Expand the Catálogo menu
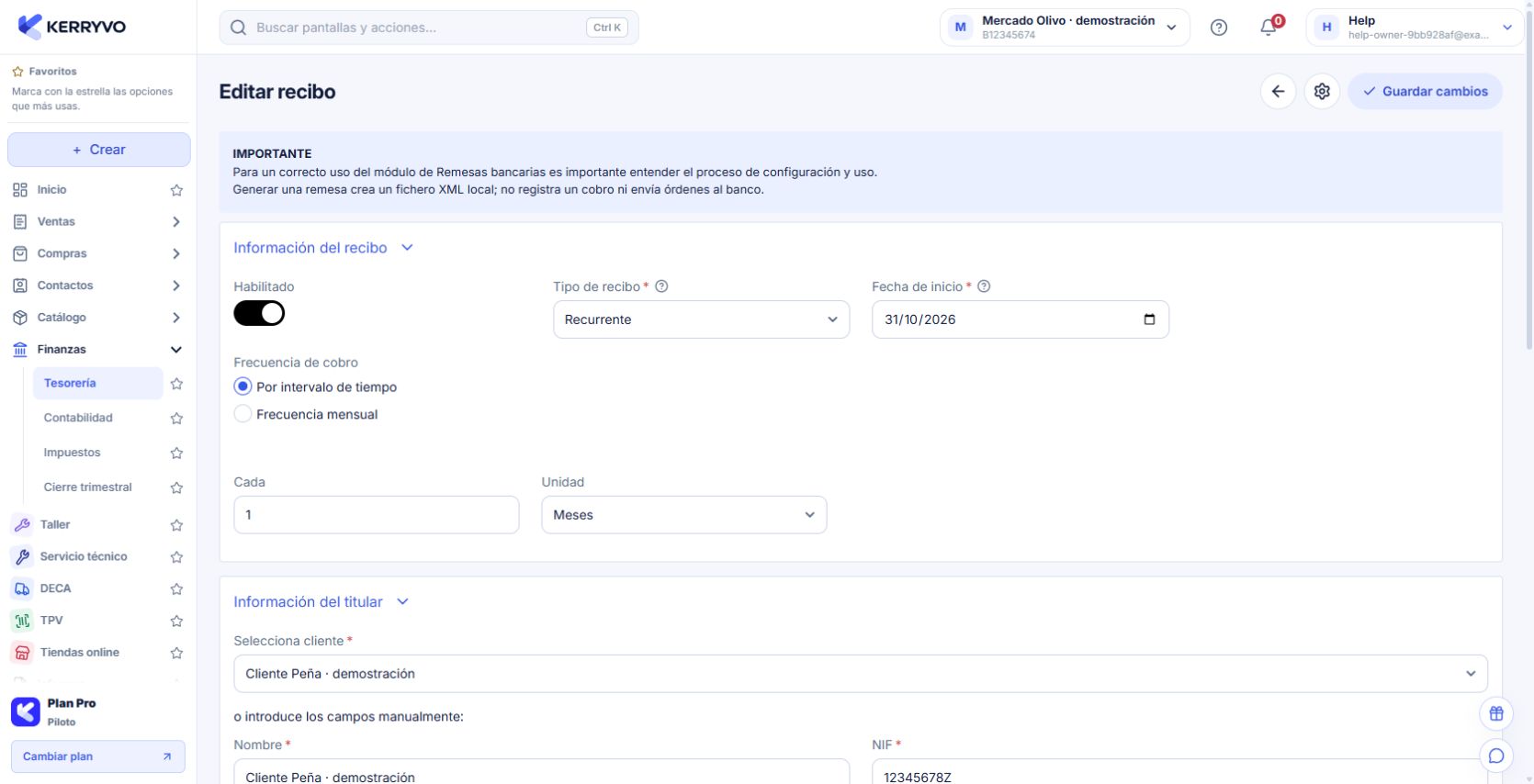Viewport: 1534px width, 784px height. pos(97,318)
